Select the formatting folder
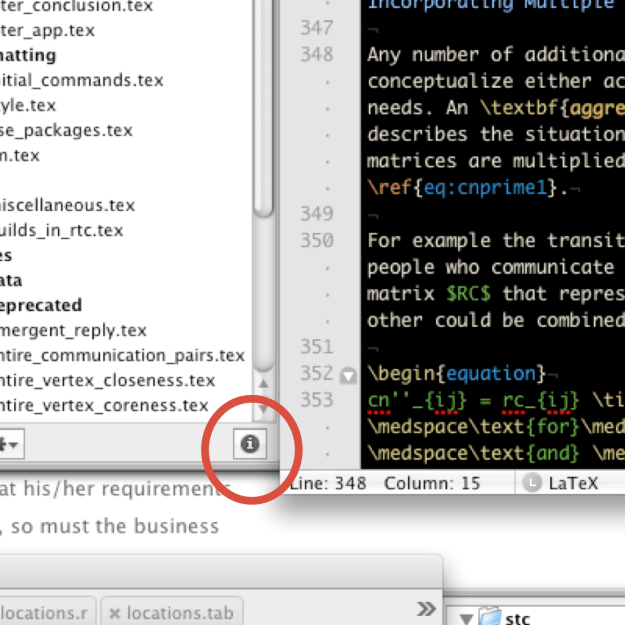Image resolution: width=625 pixels, height=625 pixels. pyautogui.click(x=28, y=55)
